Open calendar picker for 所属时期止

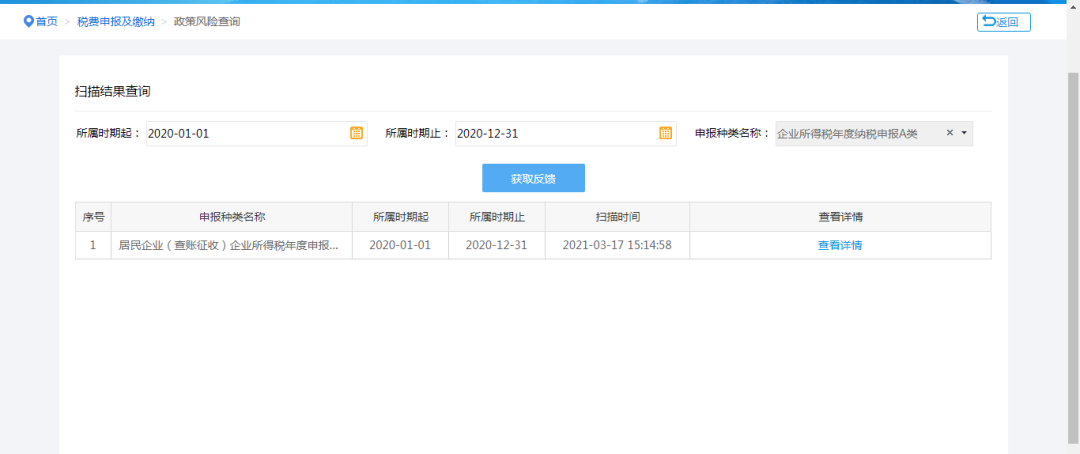click(665, 134)
